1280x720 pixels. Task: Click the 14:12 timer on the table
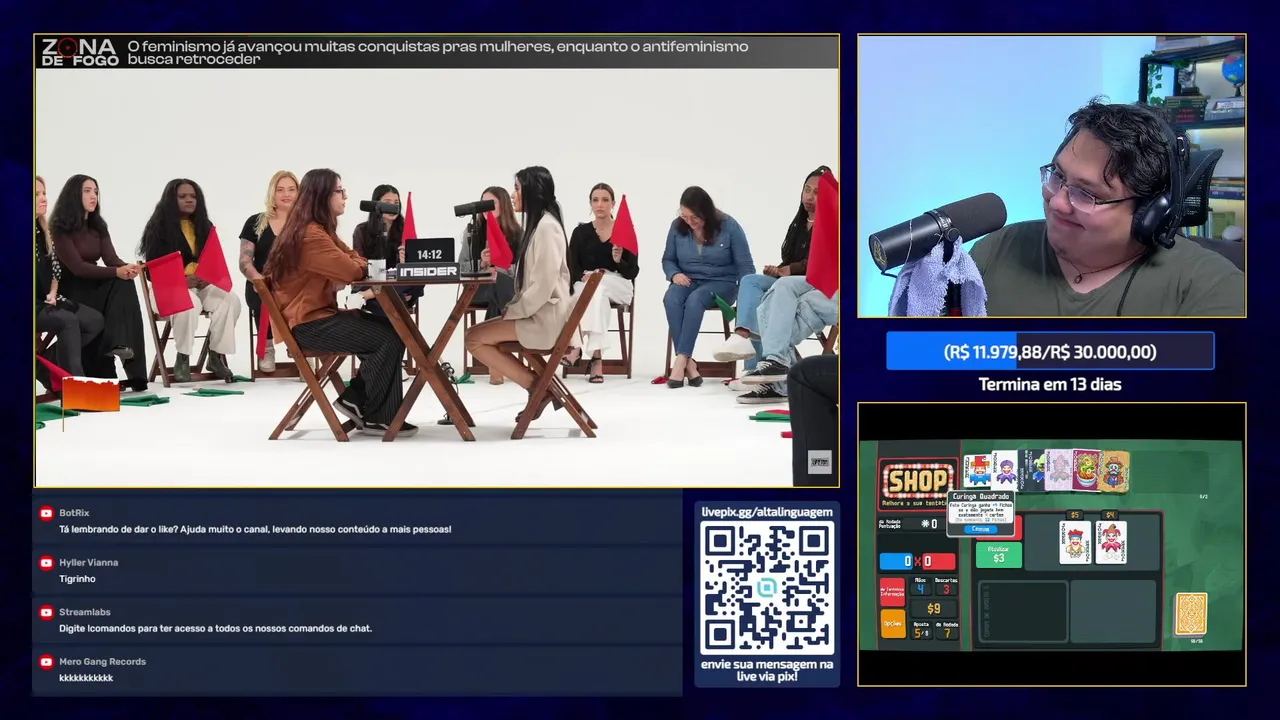(429, 254)
